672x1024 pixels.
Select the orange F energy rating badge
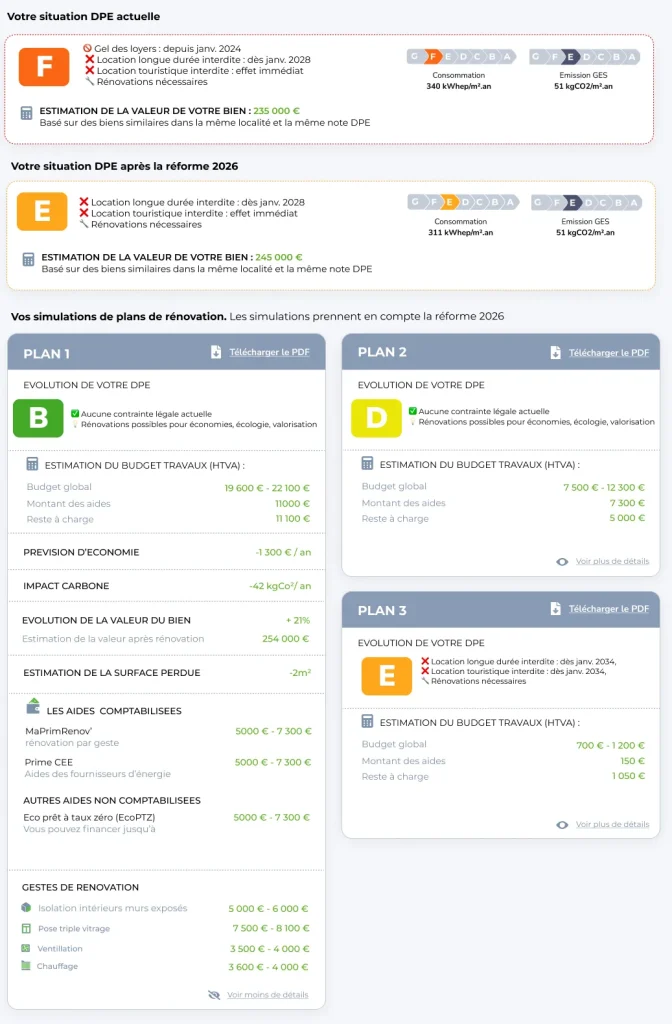tap(43, 67)
